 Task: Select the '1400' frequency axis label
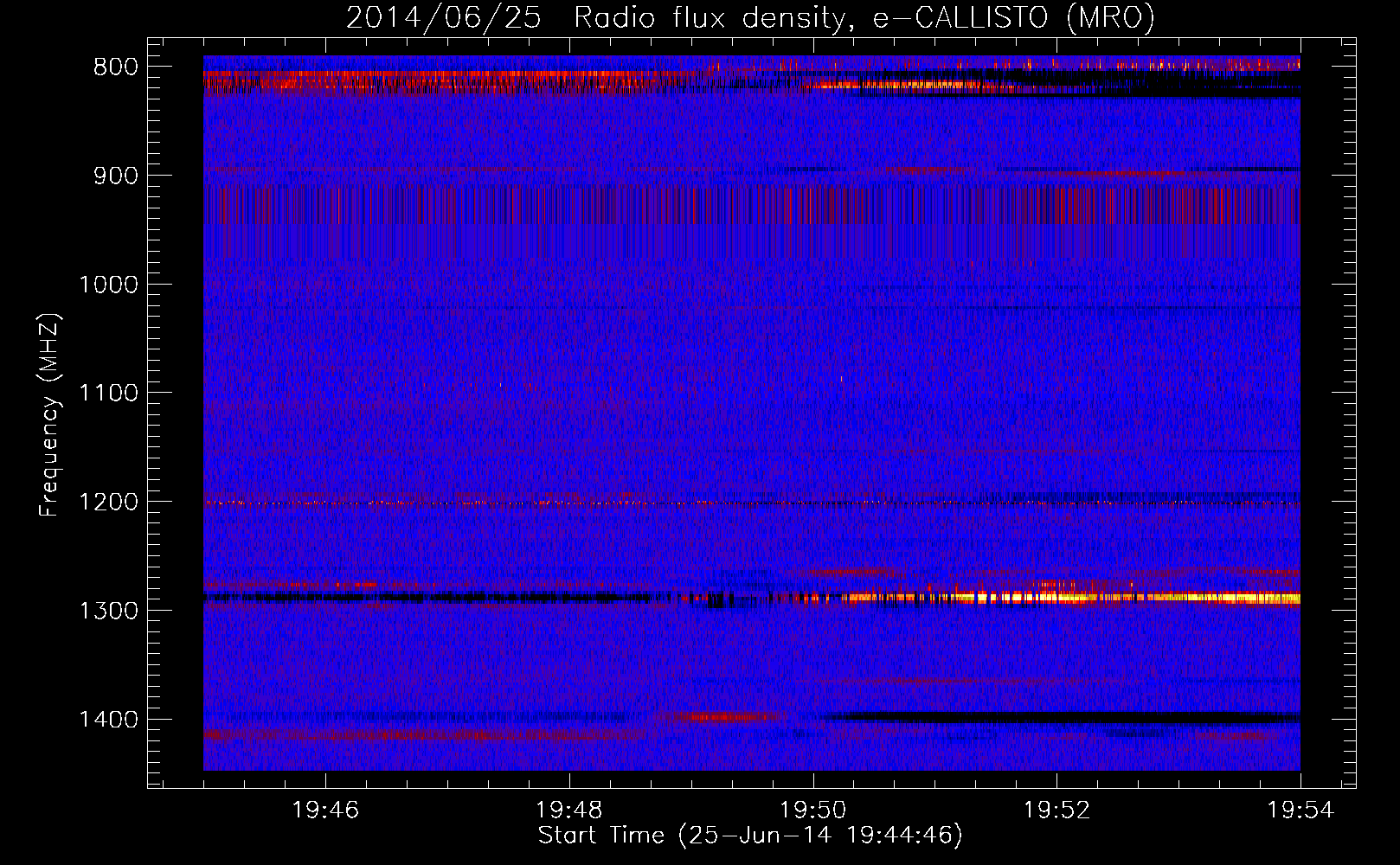coord(108,720)
